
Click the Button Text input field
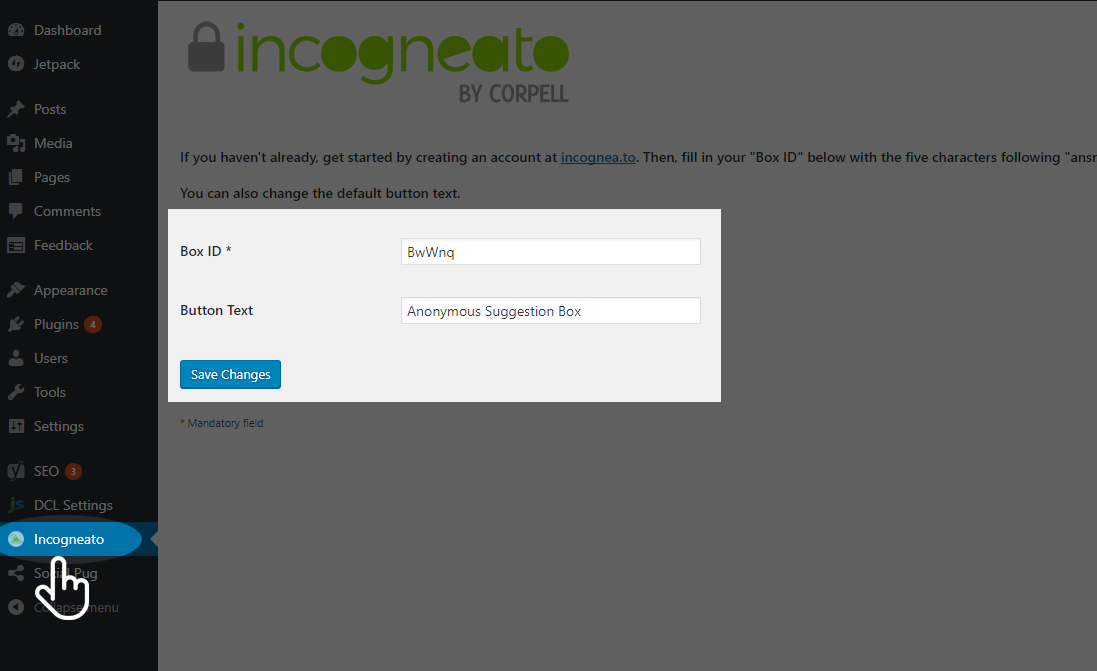tap(551, 311)
